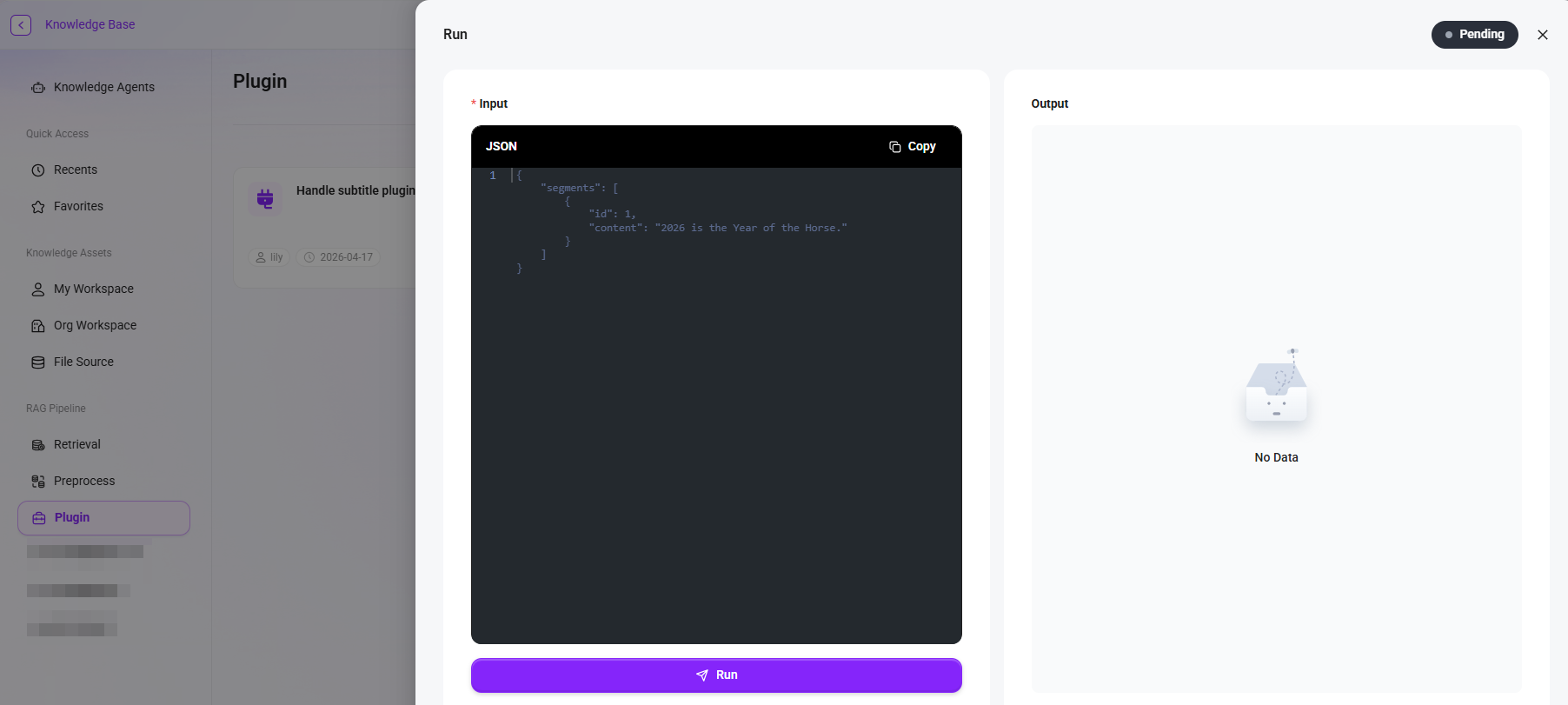Click the Plugin briefcase icon
Viewport: 1568px width, 705px height.
39,518
